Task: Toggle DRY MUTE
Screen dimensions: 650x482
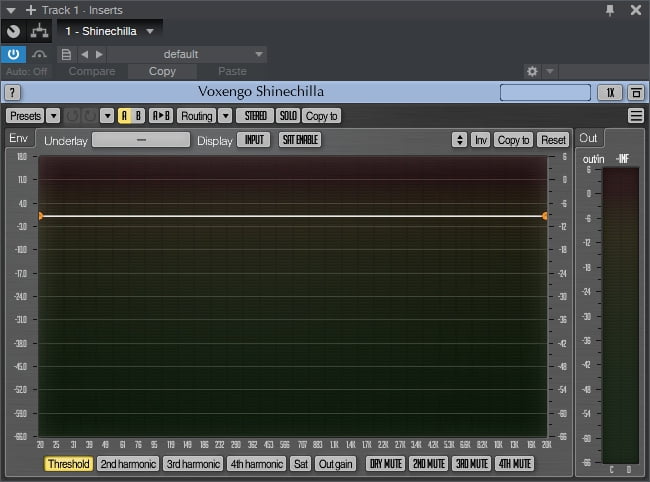Action: (x=386, y=463)
